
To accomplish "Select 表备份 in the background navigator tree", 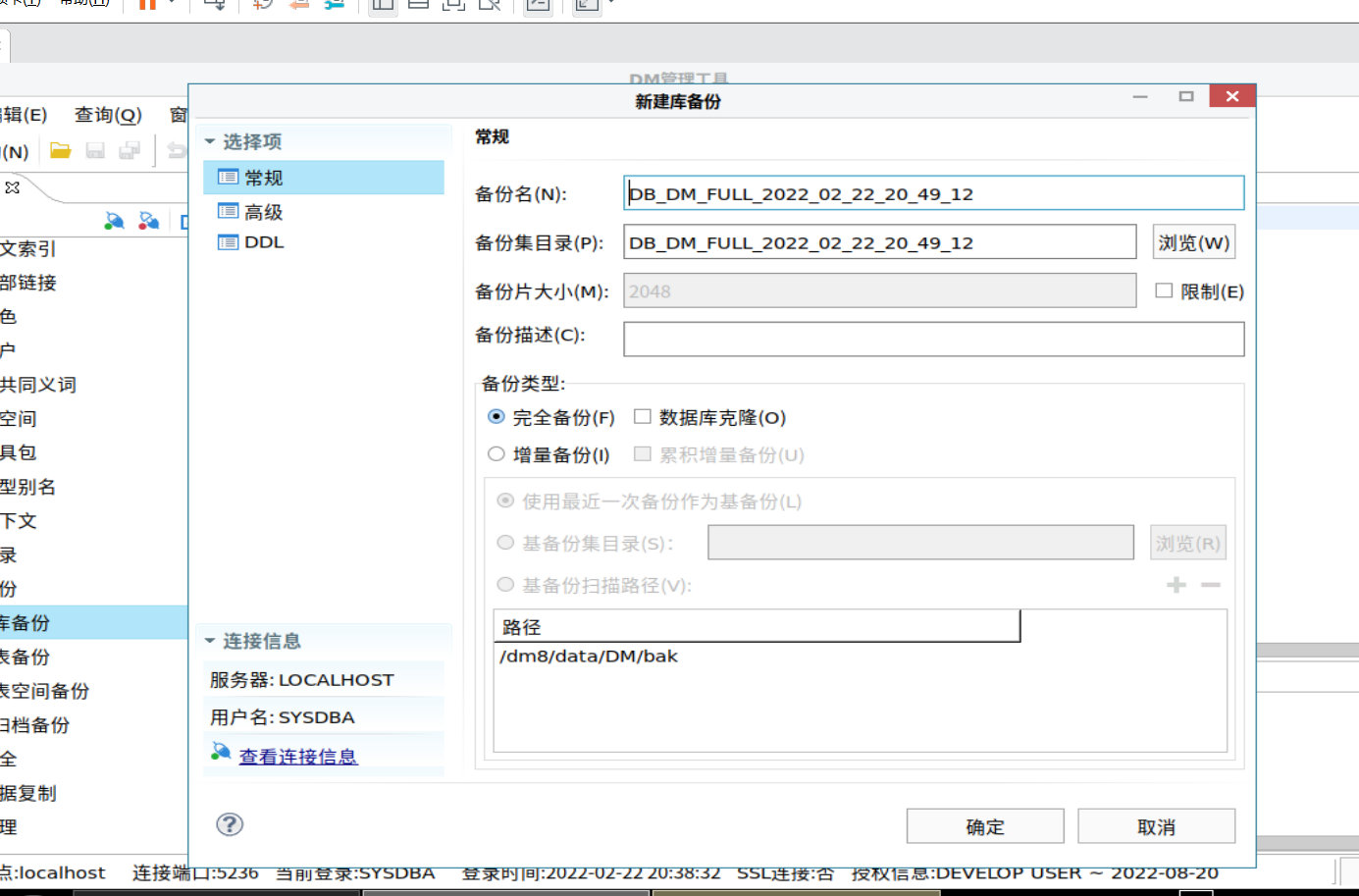I will coord(26,657).
